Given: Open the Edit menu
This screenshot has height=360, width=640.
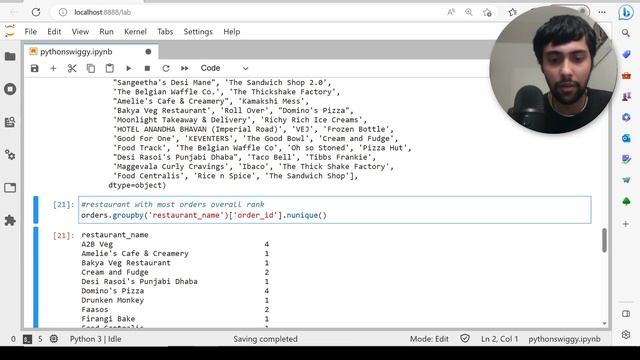Looking at the screenshot, I should pyautogui.click(x=54, y=32).
